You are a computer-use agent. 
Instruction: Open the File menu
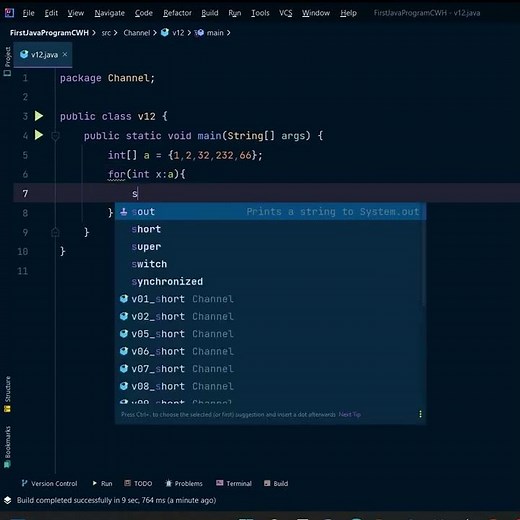tap(28, 13)
